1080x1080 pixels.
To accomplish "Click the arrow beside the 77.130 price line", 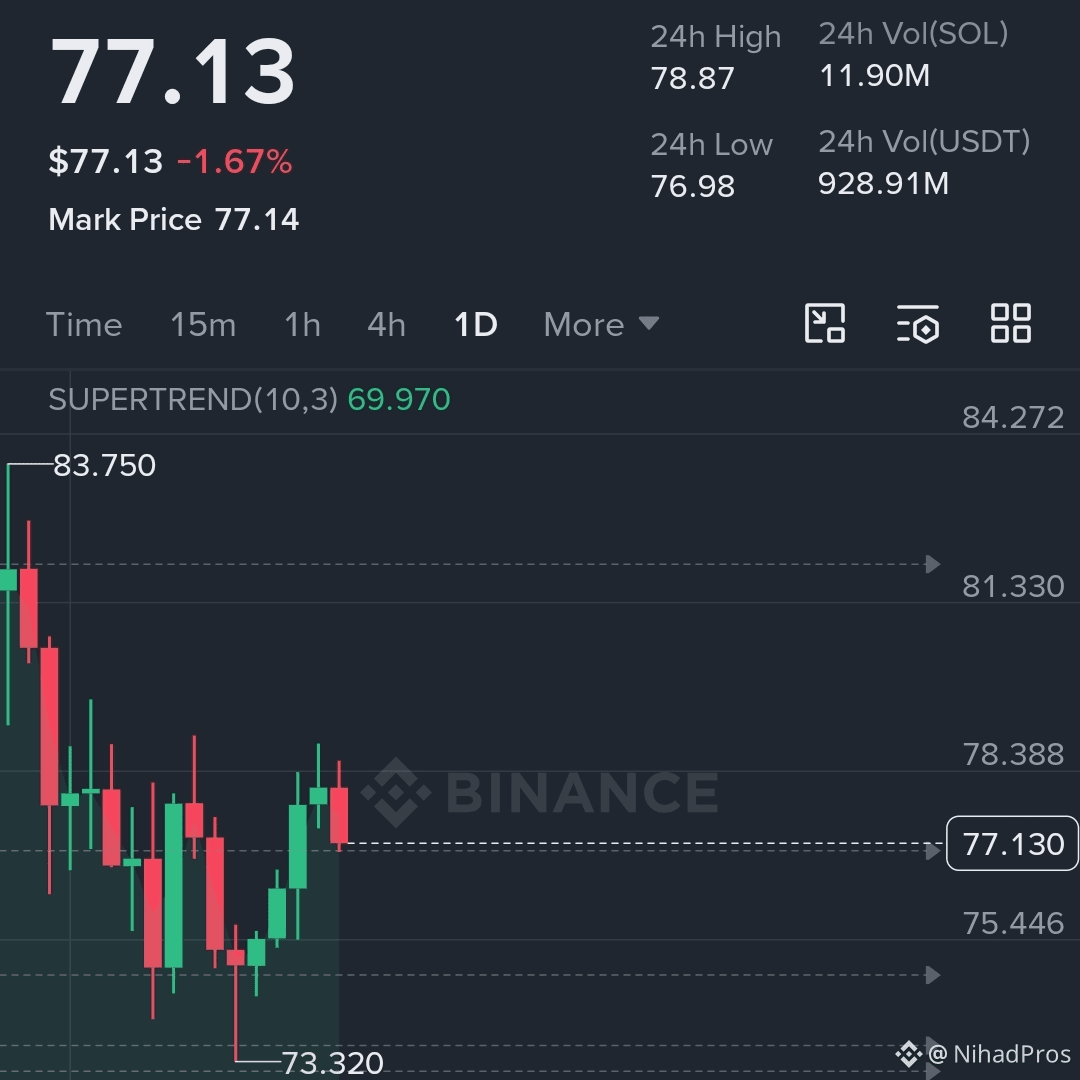I will tap(933, 851).
